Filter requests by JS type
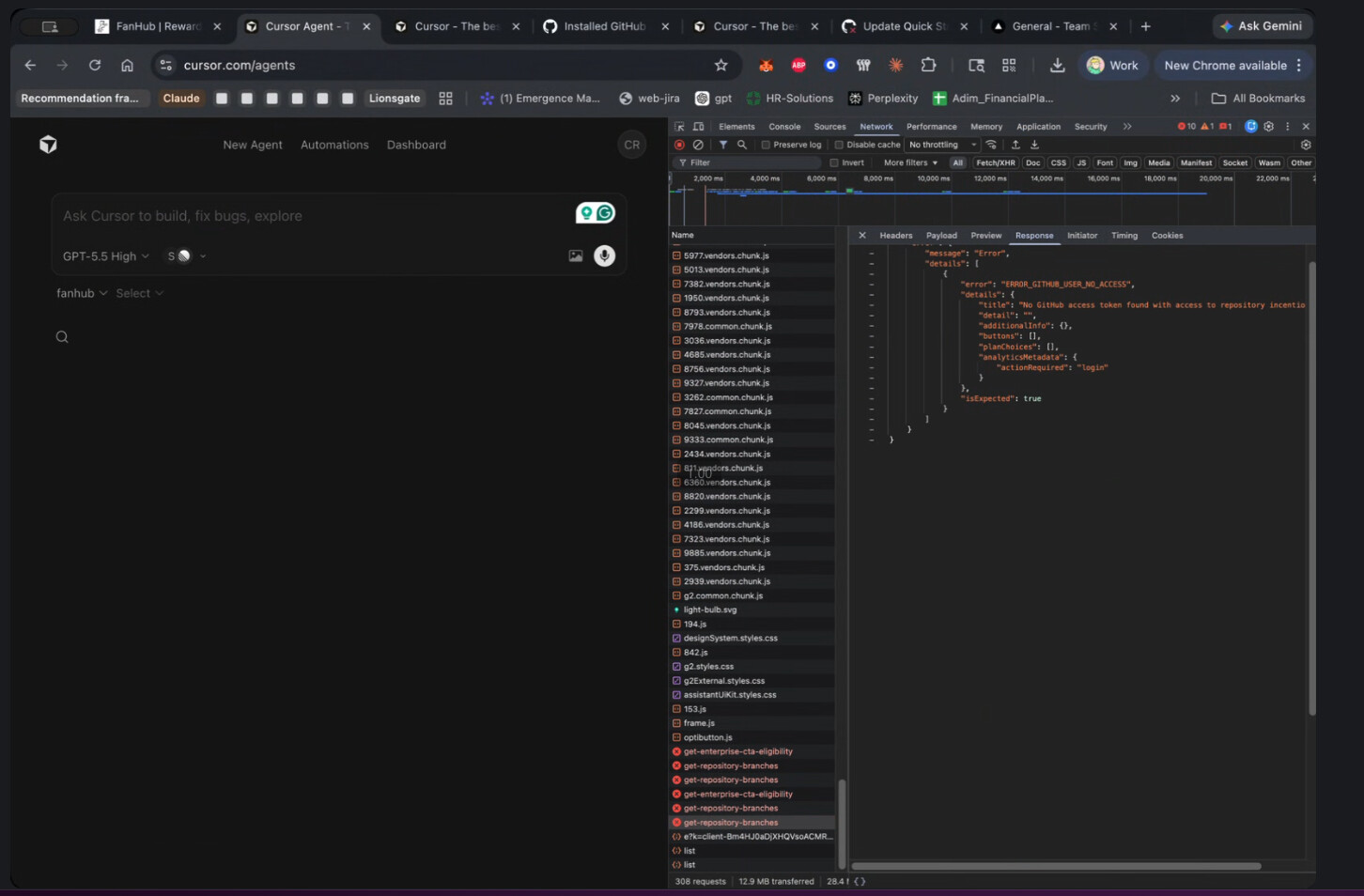 click(x=1081, y=162)
